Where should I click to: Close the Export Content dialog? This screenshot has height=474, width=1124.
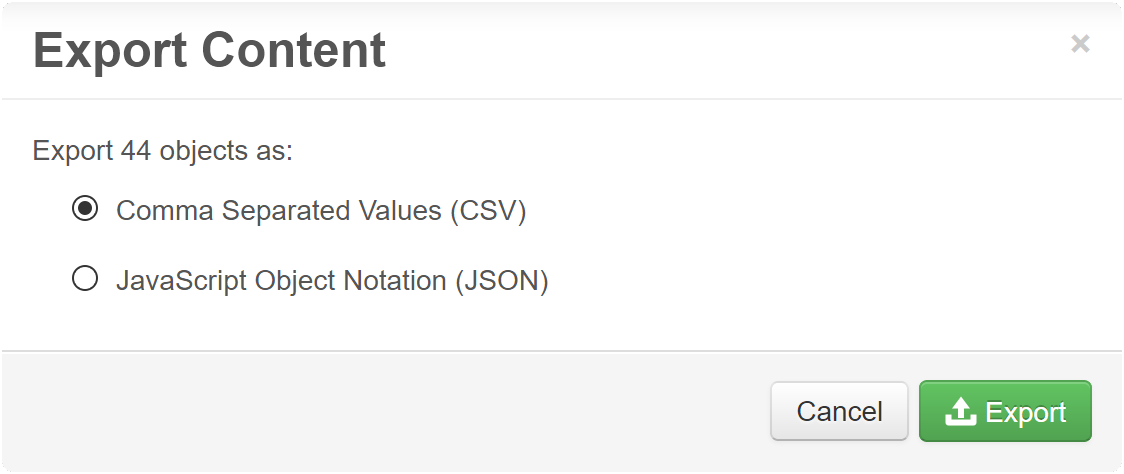point(1080,44)
